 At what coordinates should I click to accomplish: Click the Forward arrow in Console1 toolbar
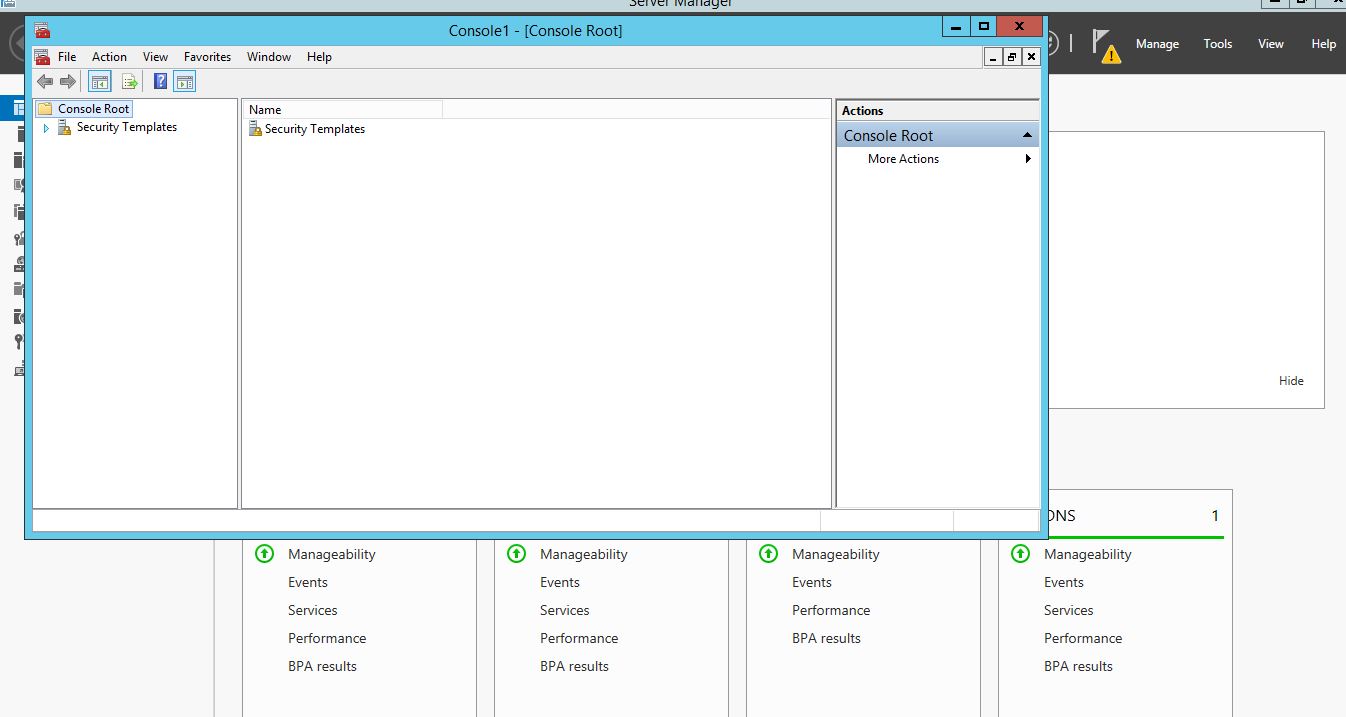[x=68, y=82]
